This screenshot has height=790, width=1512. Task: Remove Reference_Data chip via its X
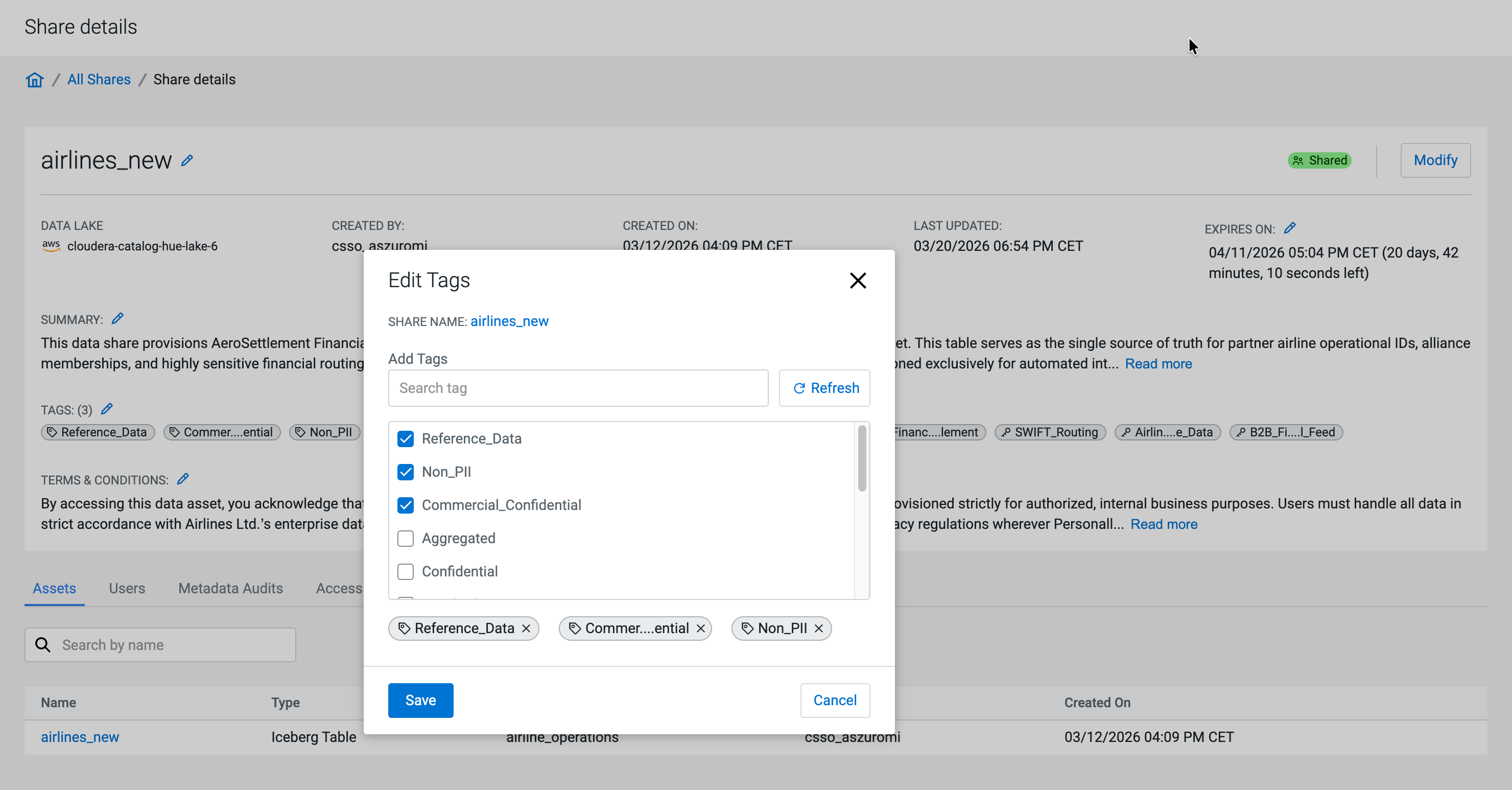[x=526, y=629]
